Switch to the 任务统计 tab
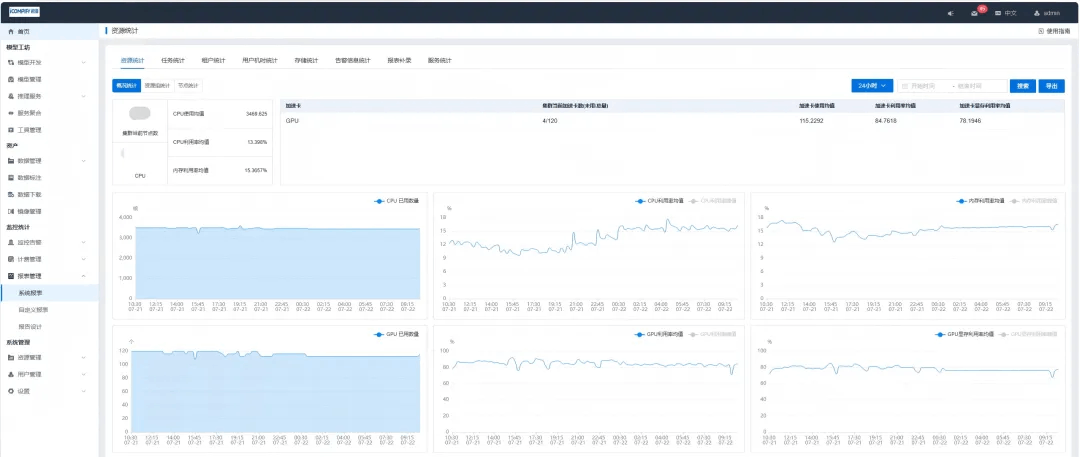The height and width of the screenshot is (457, 1080). click(173, 61)
